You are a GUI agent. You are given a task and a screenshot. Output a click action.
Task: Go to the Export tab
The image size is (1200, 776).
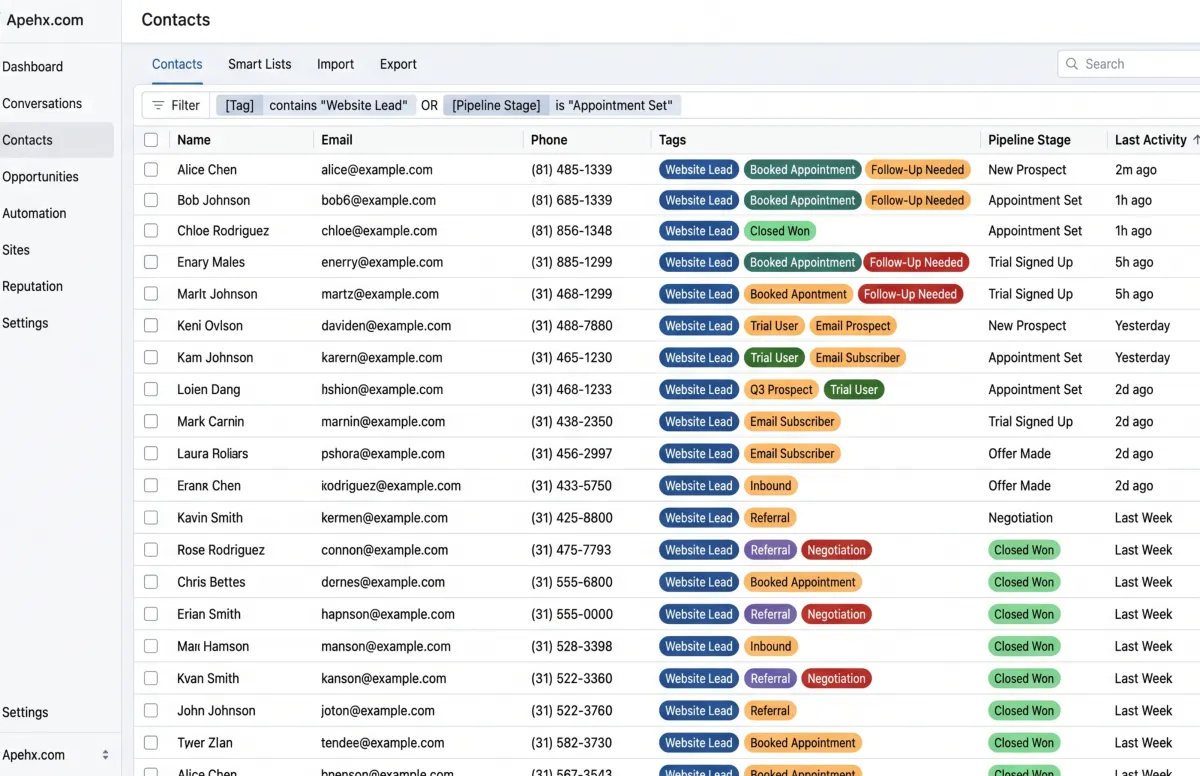point(398,64)
